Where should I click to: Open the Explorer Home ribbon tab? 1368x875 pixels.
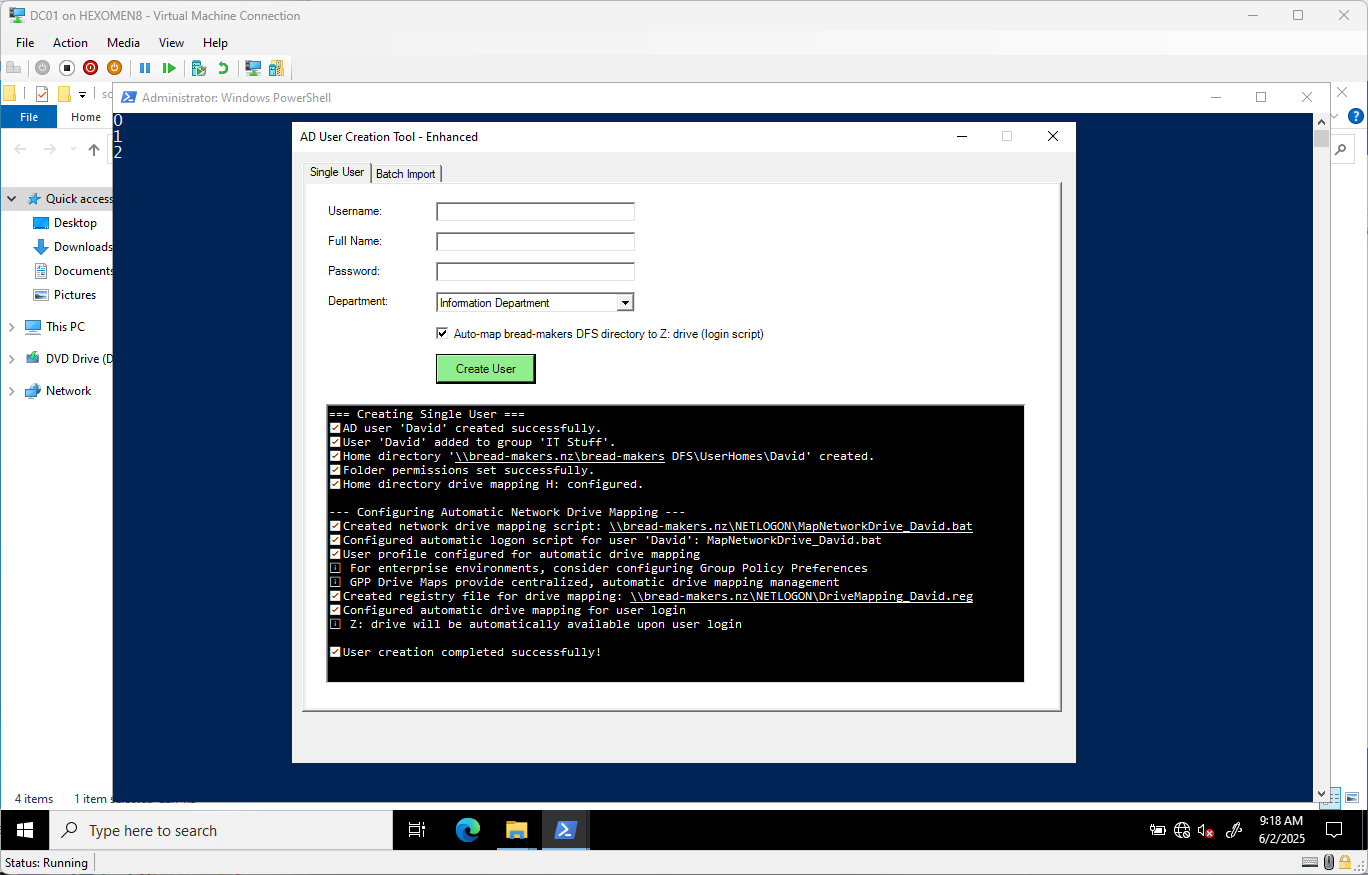[x=86, y=117]
